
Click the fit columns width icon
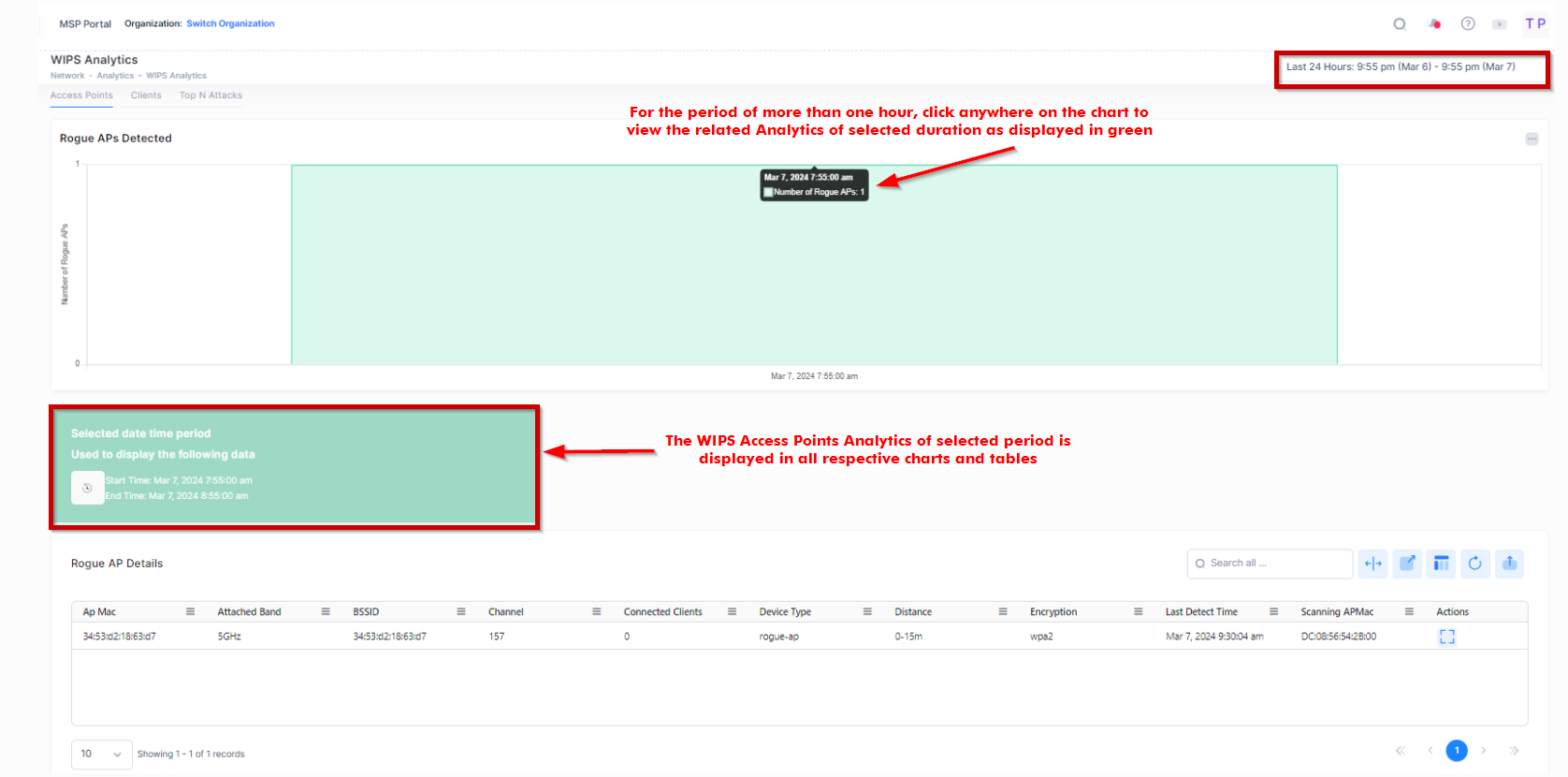click(x=1372, y=564)
